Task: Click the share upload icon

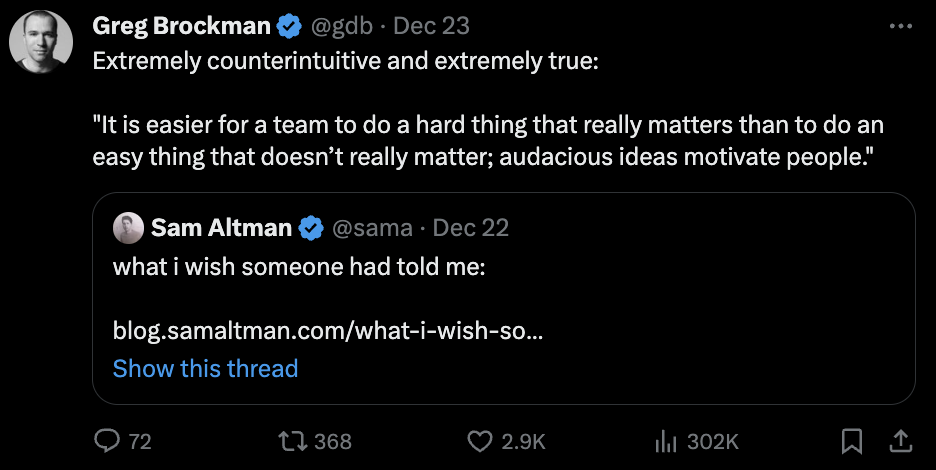Action: [x=899, y=440]
